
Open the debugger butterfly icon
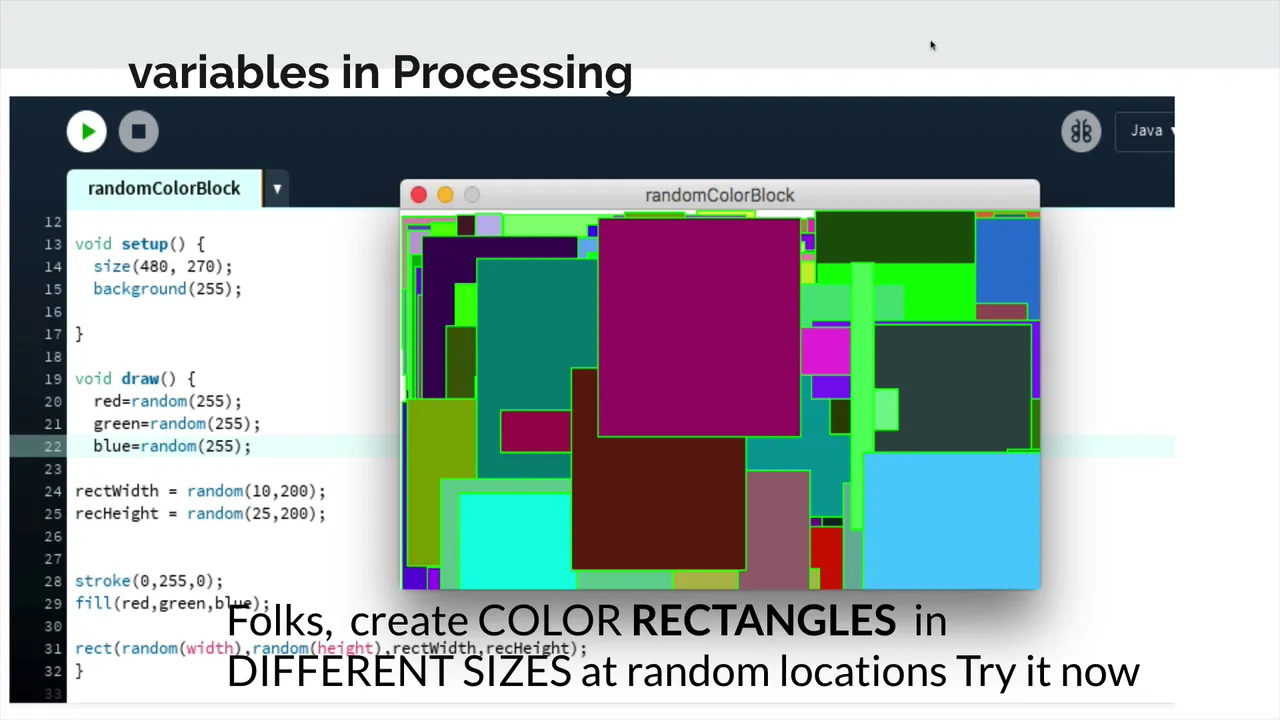pyautogui.click(x=1081, y=131)
